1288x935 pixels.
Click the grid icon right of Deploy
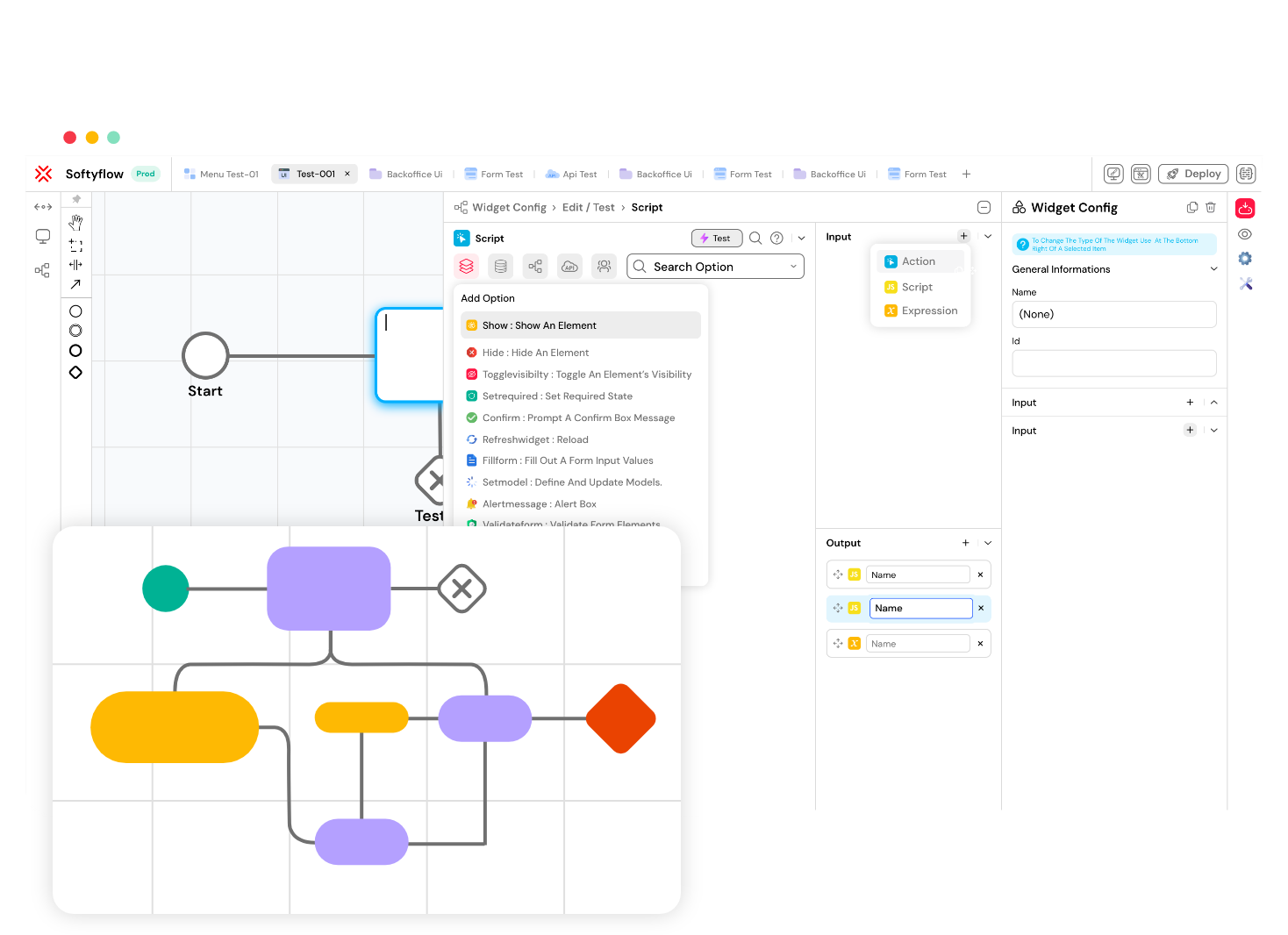click(x=1246, y=174)
